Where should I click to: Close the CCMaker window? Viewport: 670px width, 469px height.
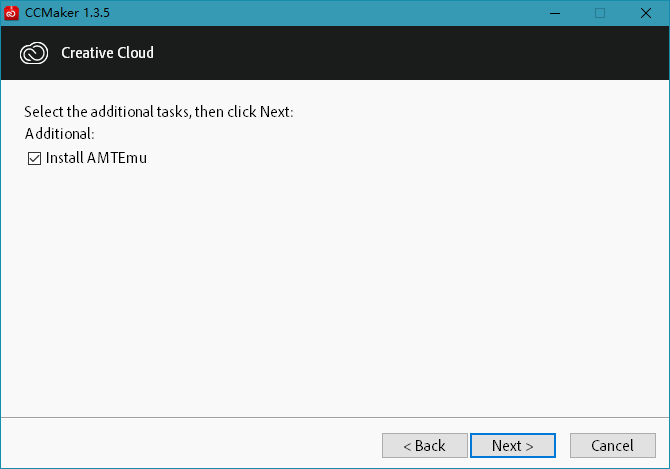pyautogui.click(x=646, y=13)
